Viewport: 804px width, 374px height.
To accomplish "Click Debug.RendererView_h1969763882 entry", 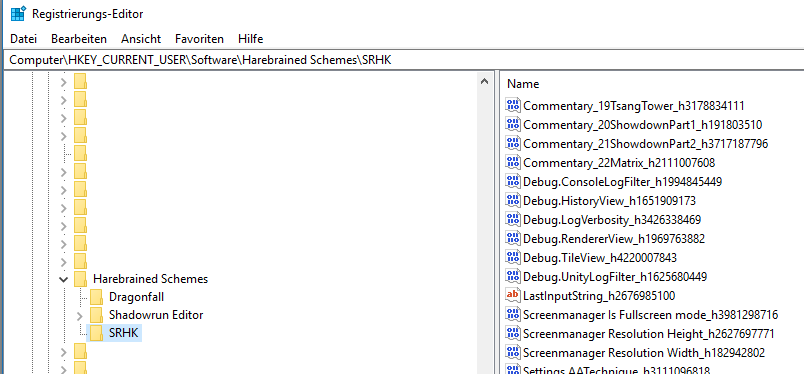I will (x=614, y=239).
